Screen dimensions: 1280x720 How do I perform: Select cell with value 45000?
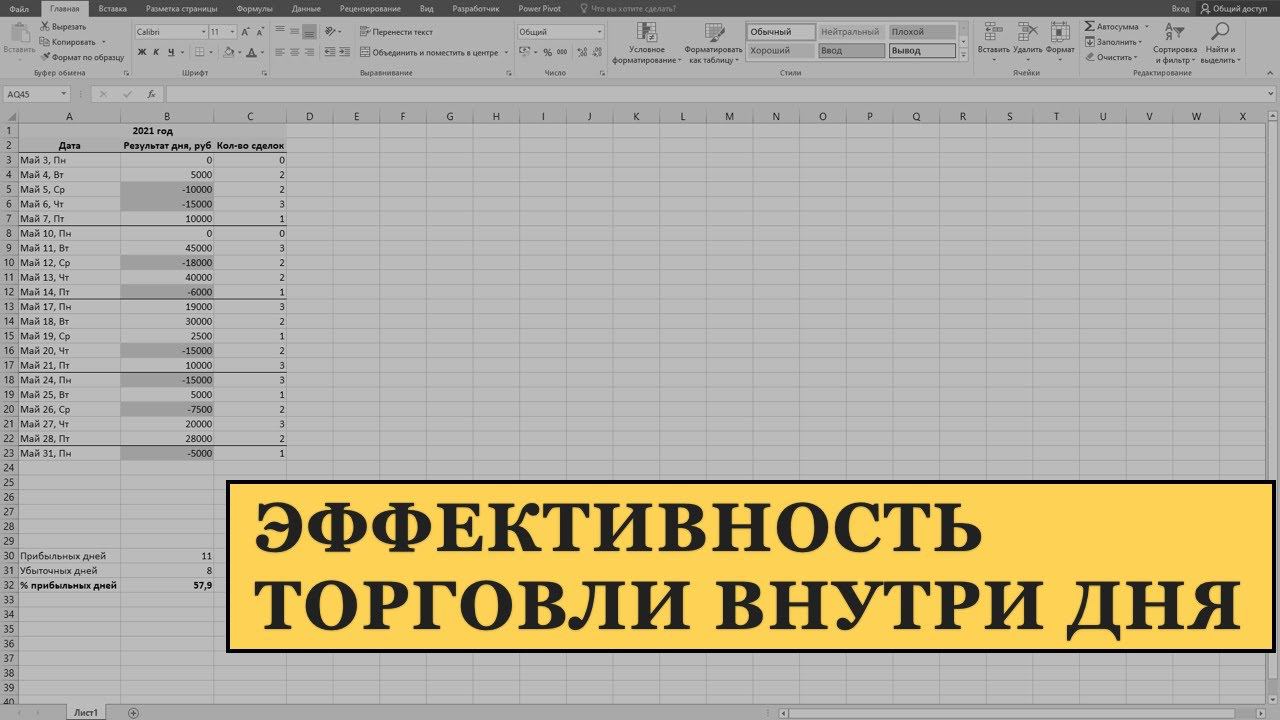click(167, 248)
